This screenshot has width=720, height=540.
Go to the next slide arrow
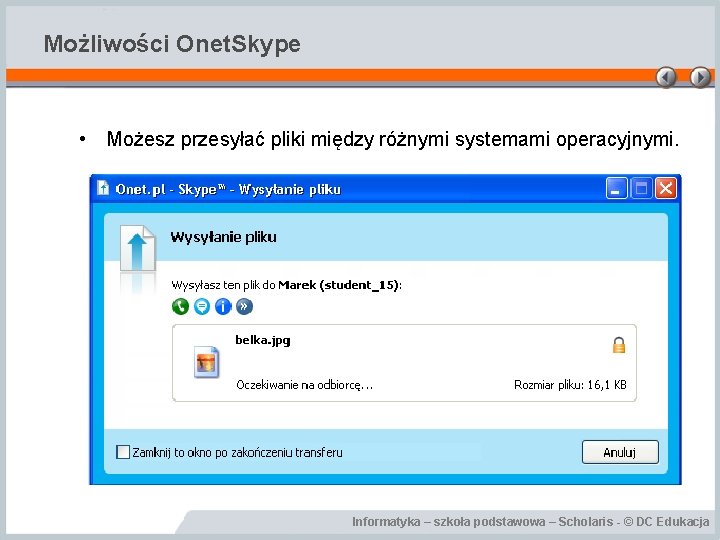point(700,77)
